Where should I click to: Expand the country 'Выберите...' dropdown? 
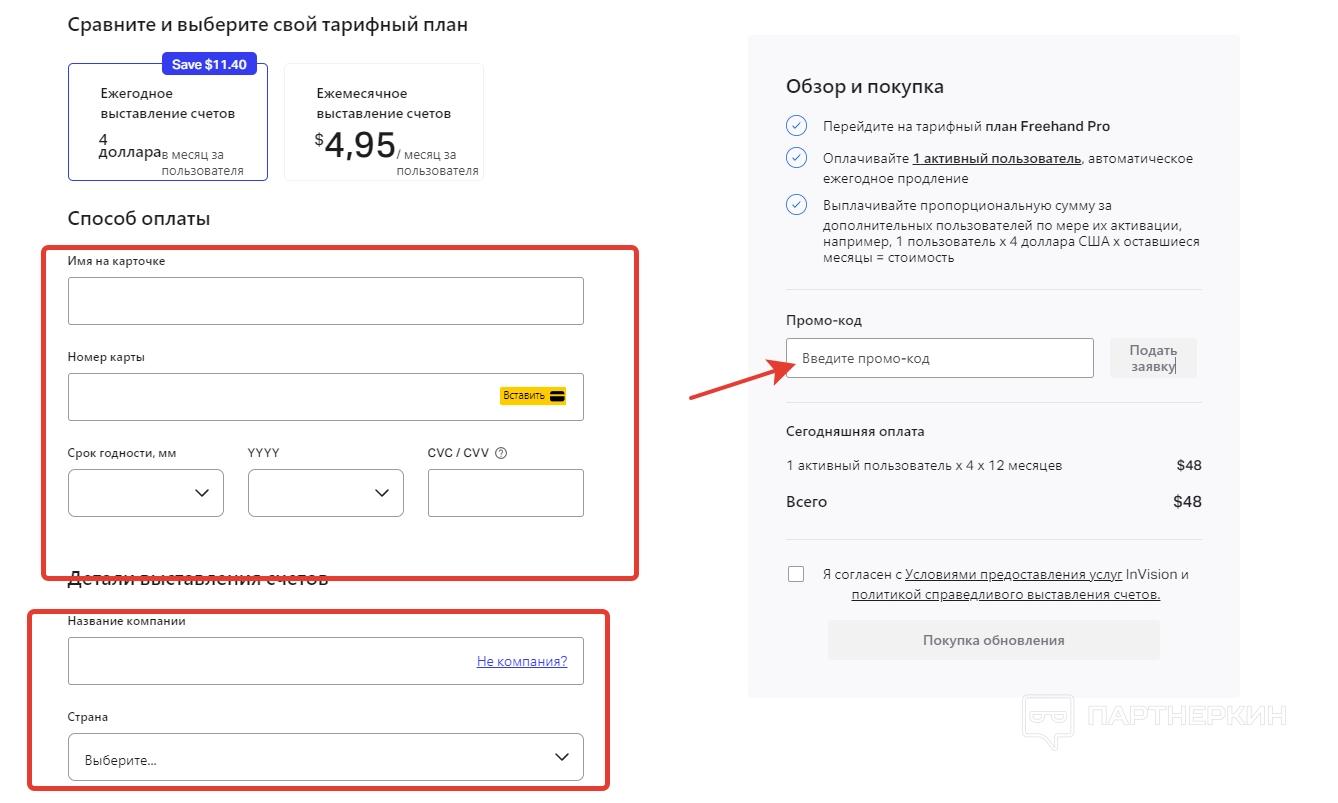[x=326, y=757]
